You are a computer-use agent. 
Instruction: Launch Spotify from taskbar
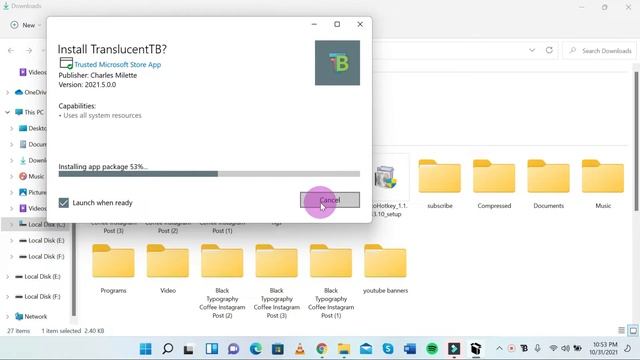tap(432, 349)
